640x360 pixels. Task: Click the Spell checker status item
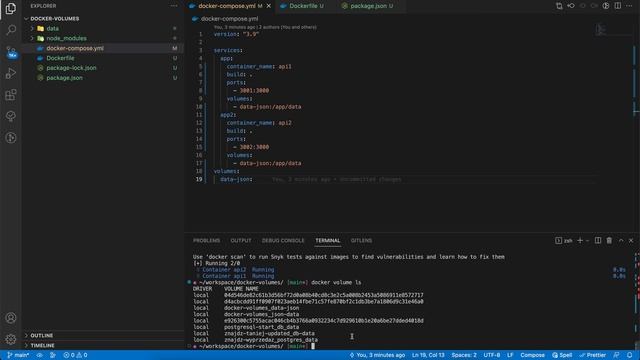click(562, 355)
